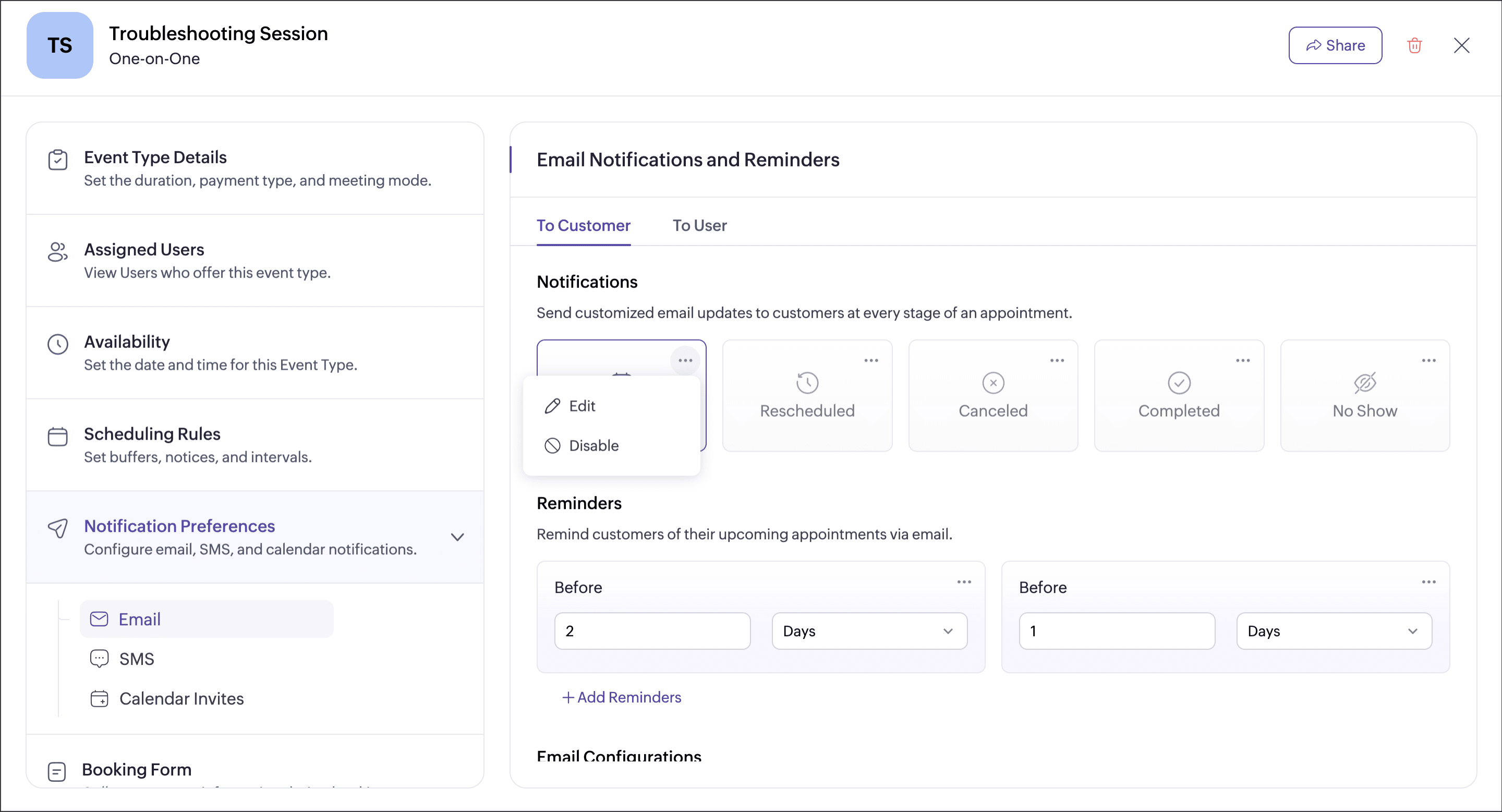The image size is (1502, 812).
Task: Open the No Show notification's options menu
Action: [x=1428, y=360]
